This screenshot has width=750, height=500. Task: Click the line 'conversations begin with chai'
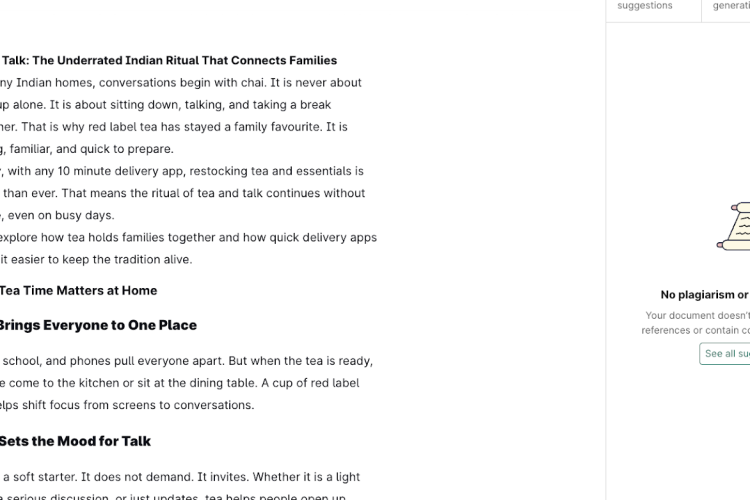click(181, 83)
